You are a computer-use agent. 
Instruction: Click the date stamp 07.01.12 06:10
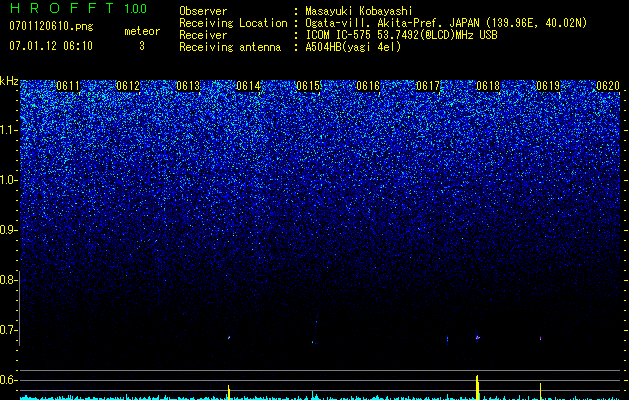[x=51, y=46]
